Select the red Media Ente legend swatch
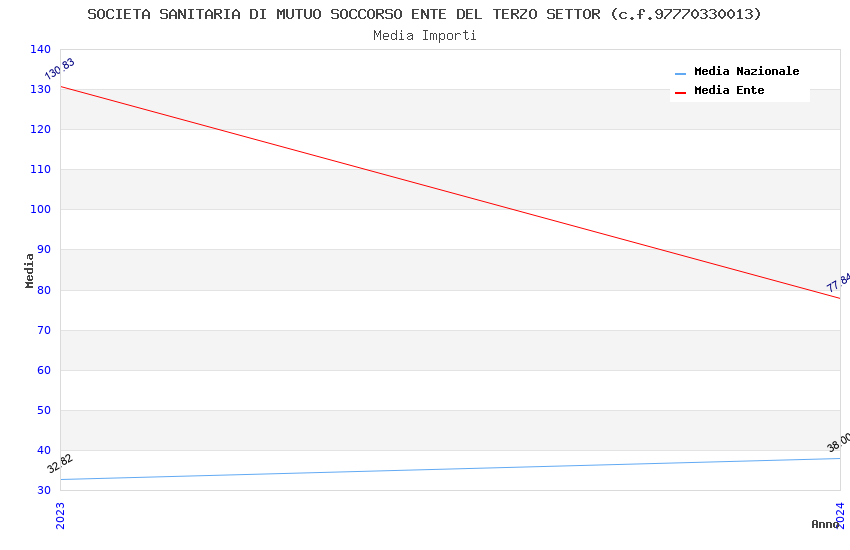The image size is (850, 550). 680,93
